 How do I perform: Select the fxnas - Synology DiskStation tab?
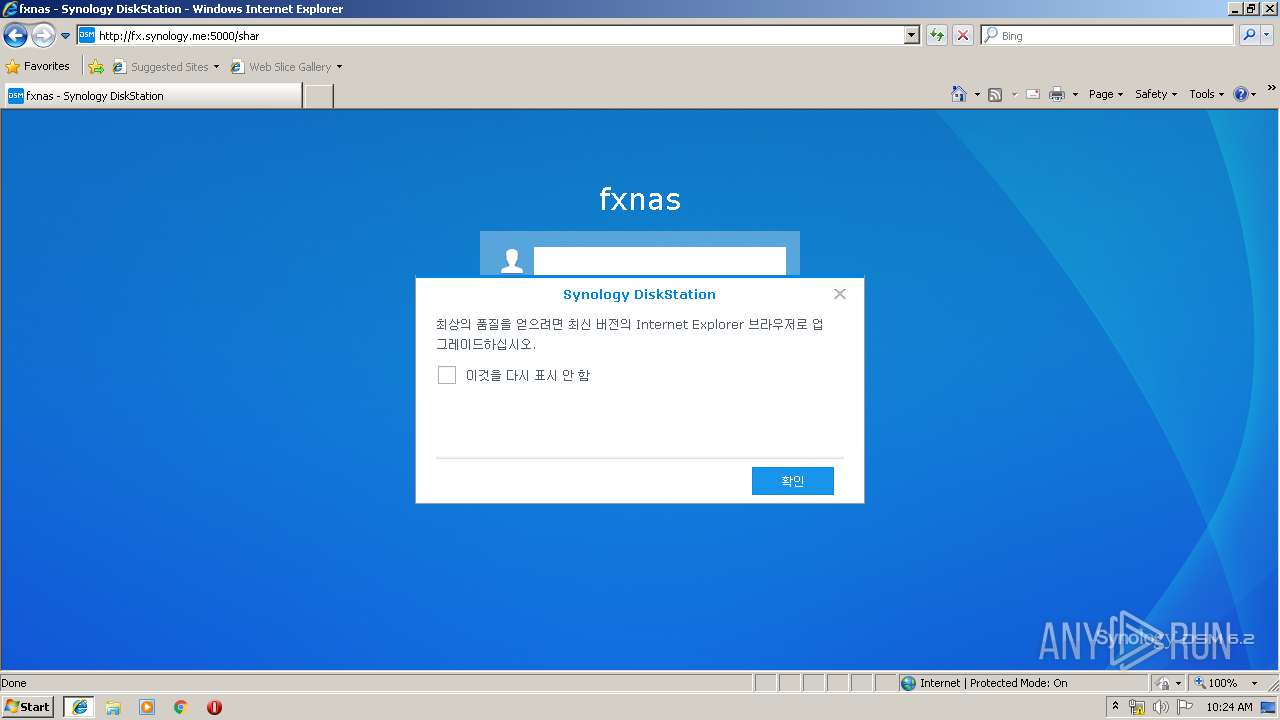152,96
